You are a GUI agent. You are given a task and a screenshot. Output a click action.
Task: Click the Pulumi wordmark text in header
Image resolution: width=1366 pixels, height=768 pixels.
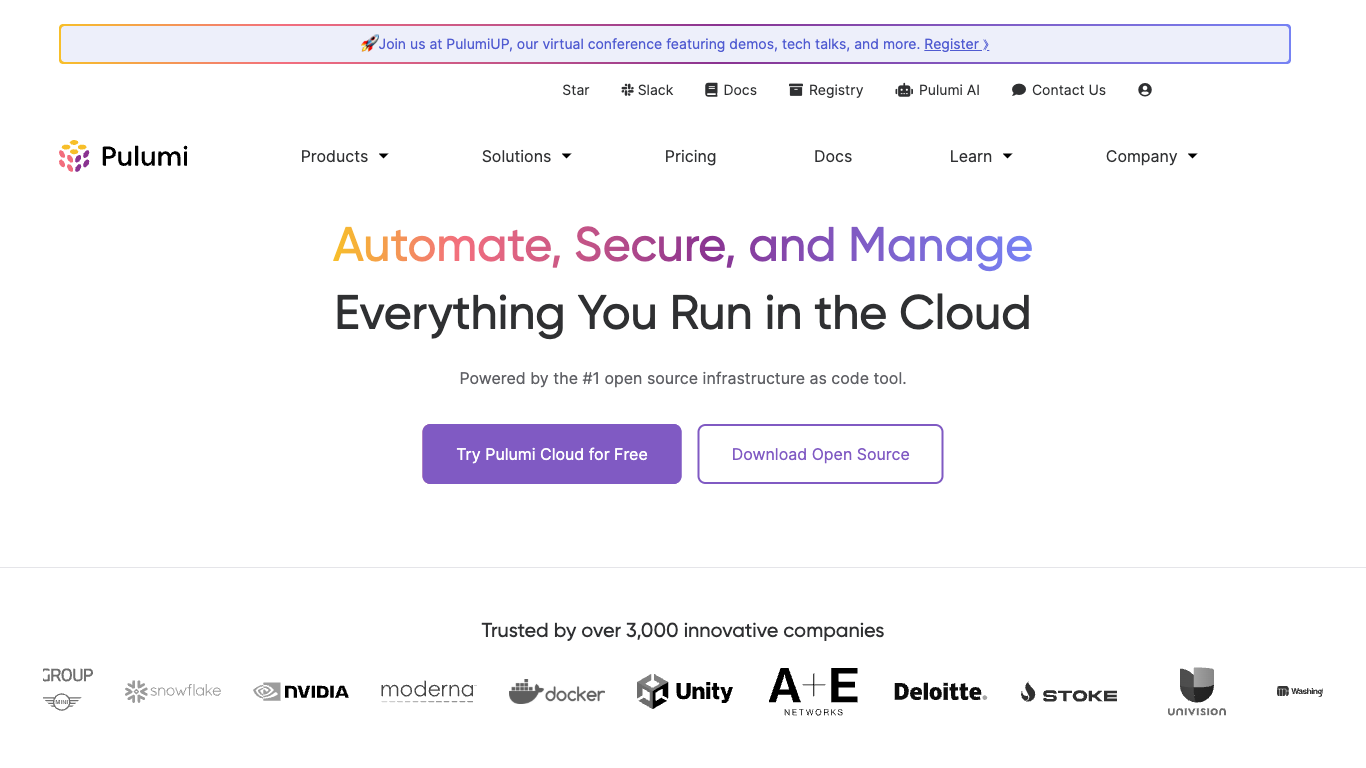[145, 156]
